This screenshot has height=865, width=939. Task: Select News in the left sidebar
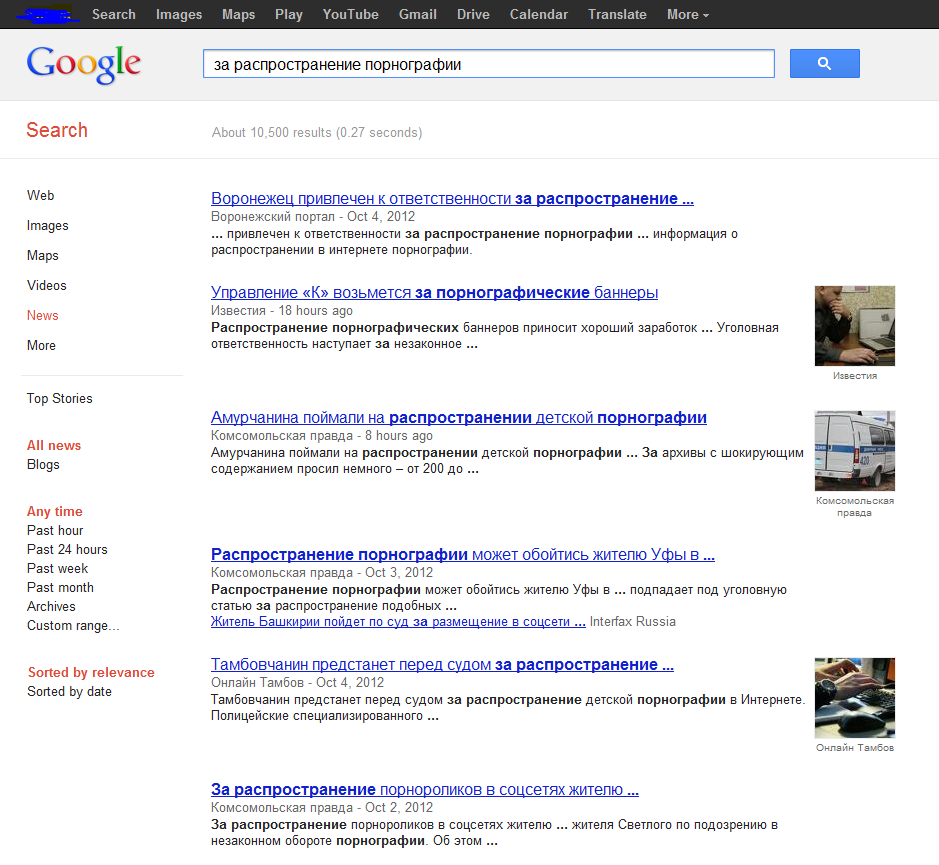coord(43,315)
